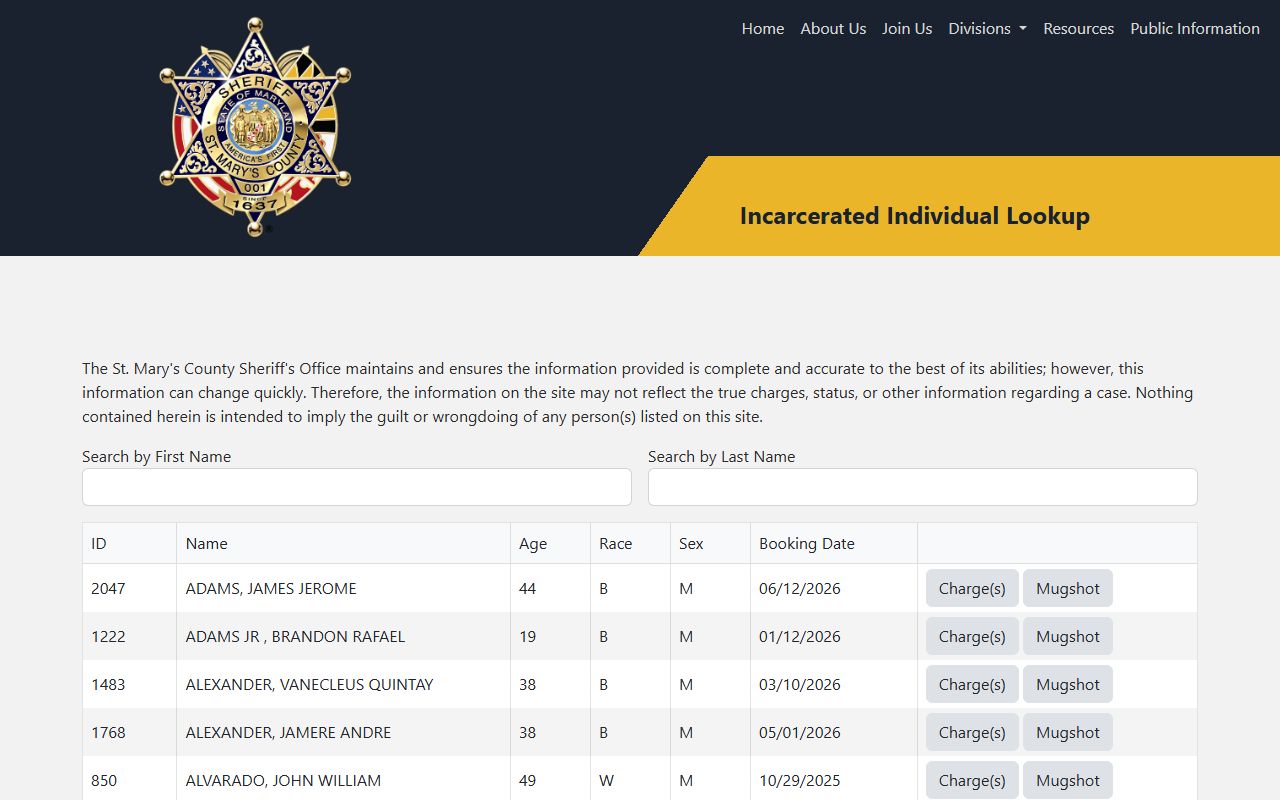Viewport: 1280px width, 800px height.
Task: View Charge(s) for Adams, James Jerome
Action: 972,588
